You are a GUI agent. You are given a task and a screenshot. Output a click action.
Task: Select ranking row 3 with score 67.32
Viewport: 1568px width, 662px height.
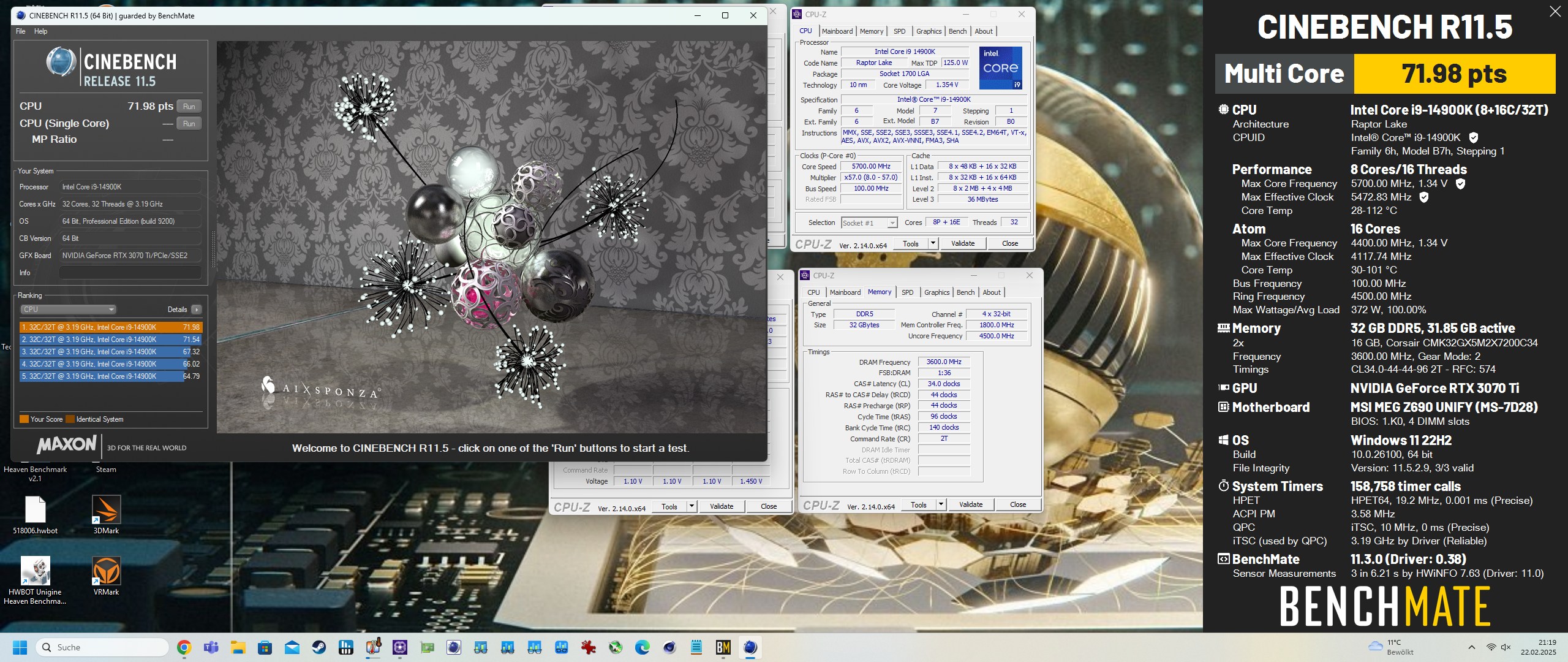point(111,352)
